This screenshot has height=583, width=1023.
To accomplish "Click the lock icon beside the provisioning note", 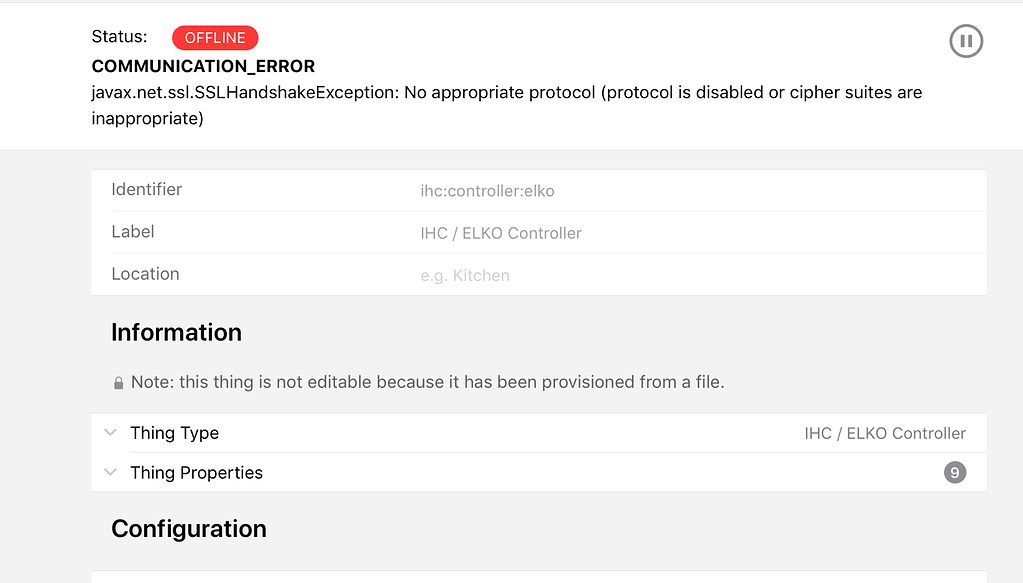I will click(118, 382).
